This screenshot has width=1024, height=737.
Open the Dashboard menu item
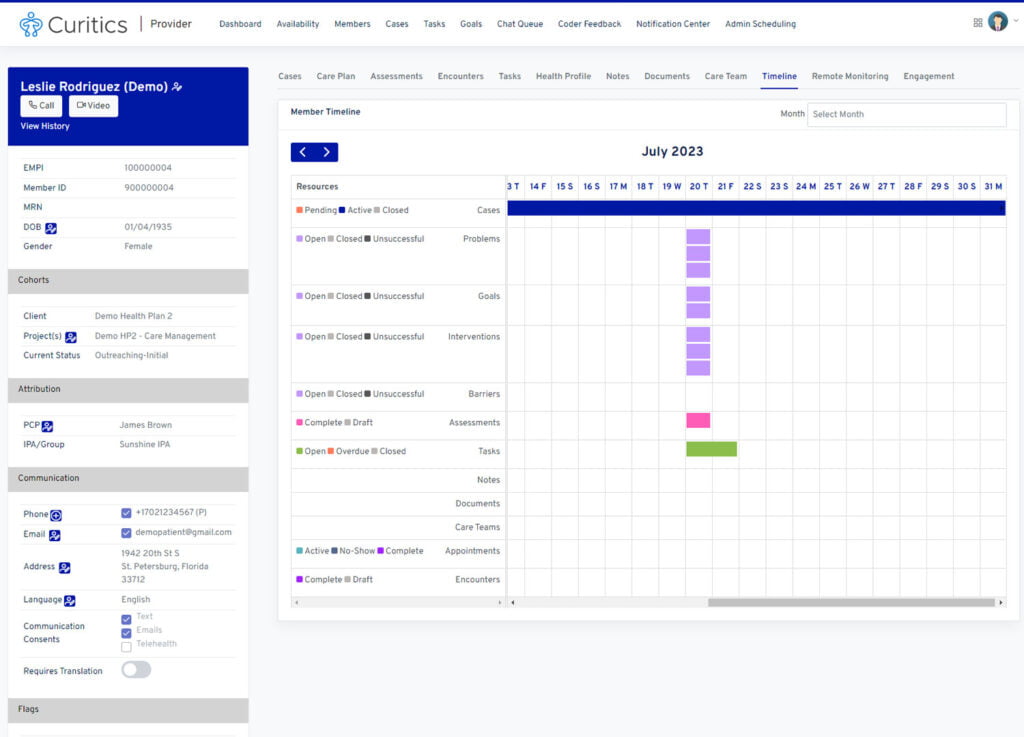point(240,24)
